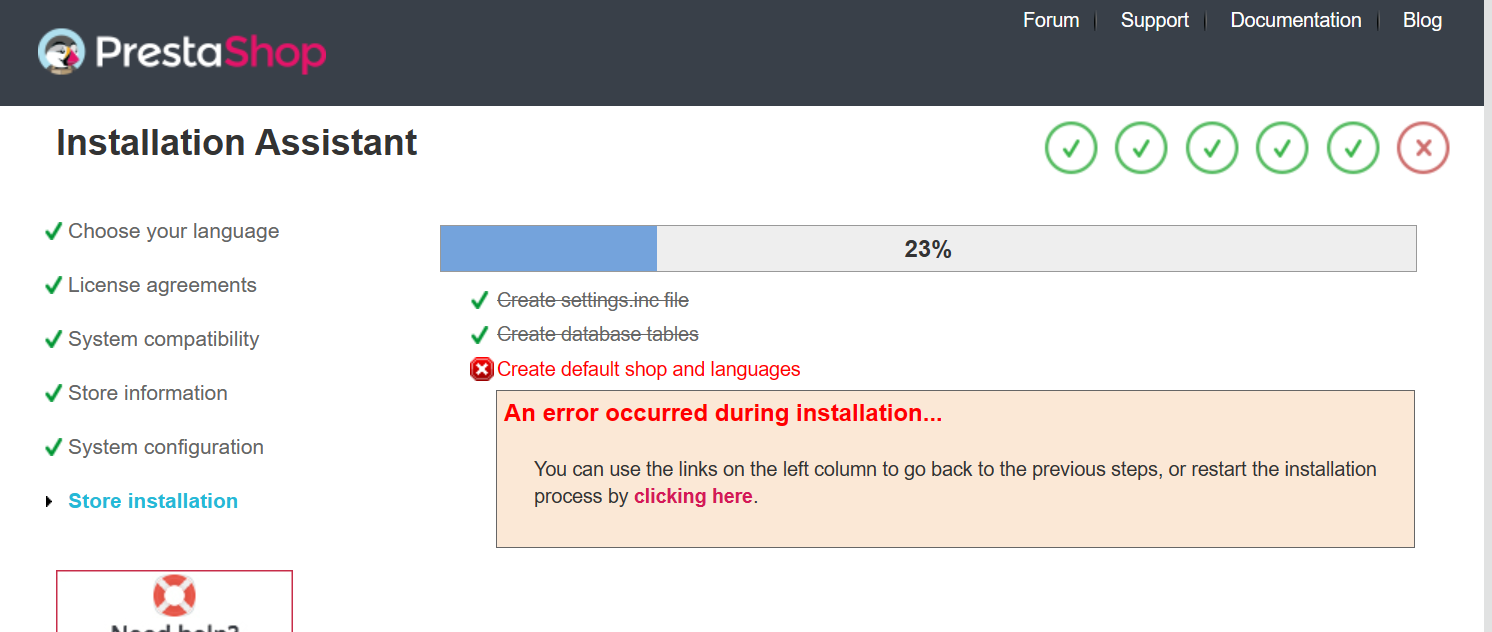Screen dimensions: 1492x632
Task: Click the lifebuoy Need help icon
Action: [x=174, y=595]
